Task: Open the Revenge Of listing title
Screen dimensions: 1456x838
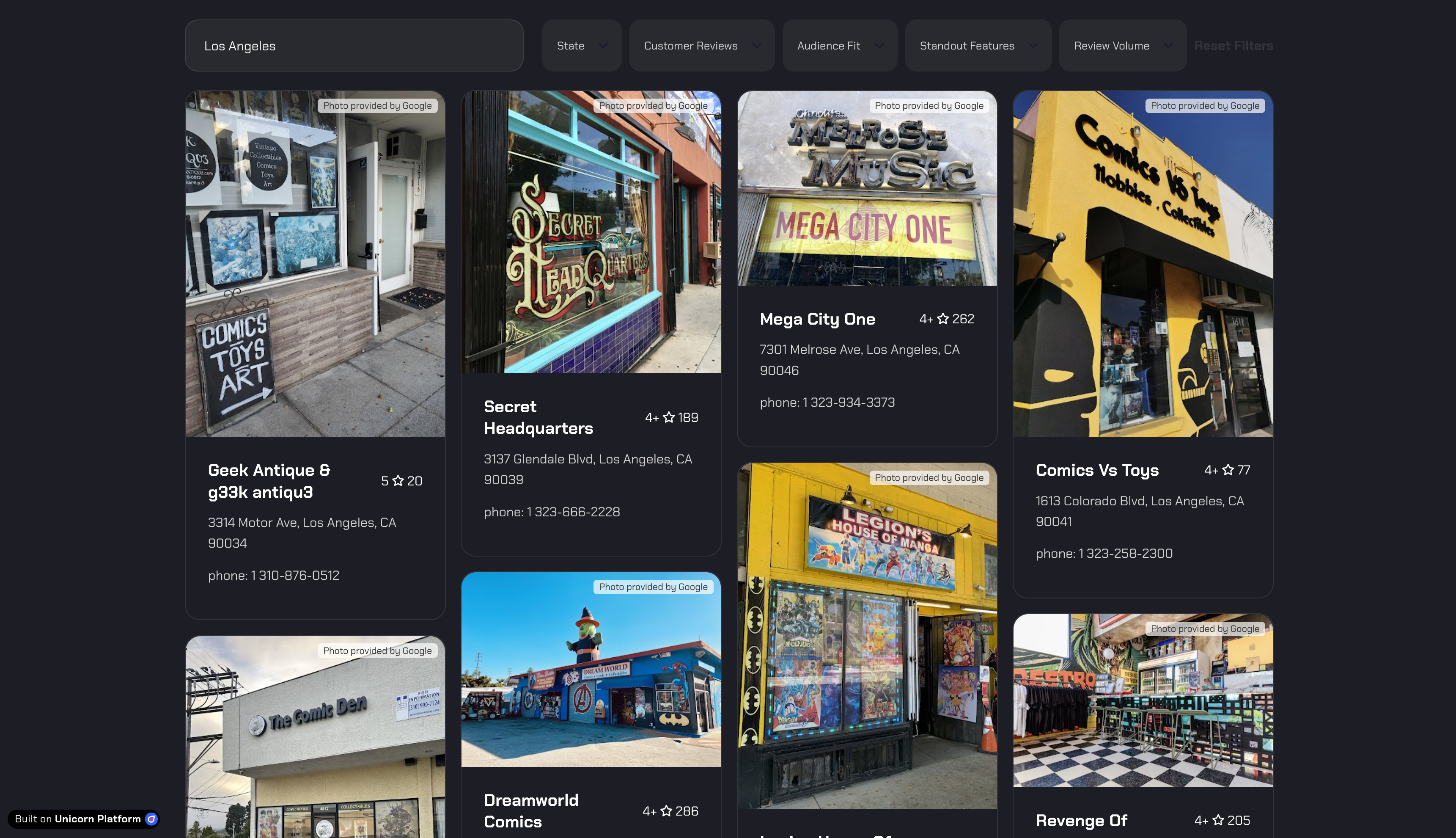Action: [1081, 820]
